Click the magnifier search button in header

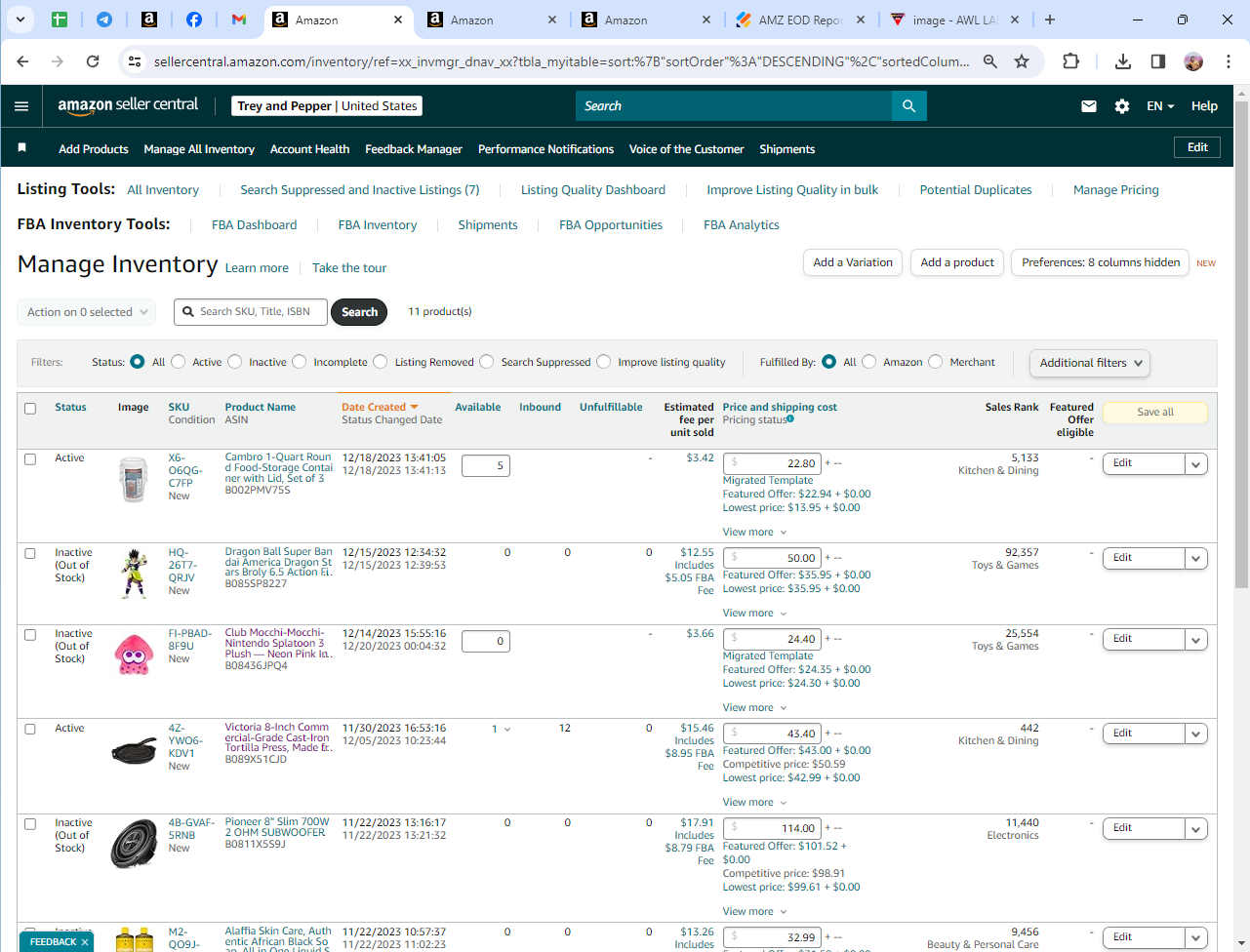[x=908, y=106]
